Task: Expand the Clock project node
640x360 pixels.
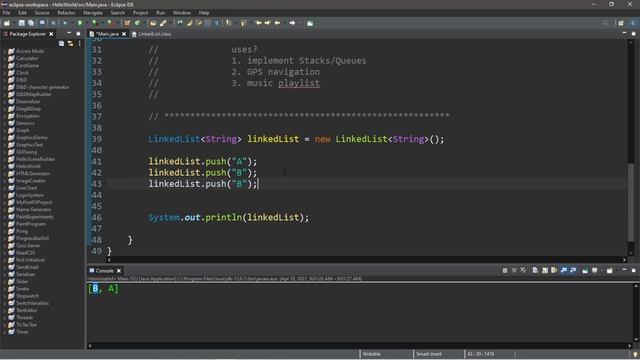Action: [x=4, y=73]
